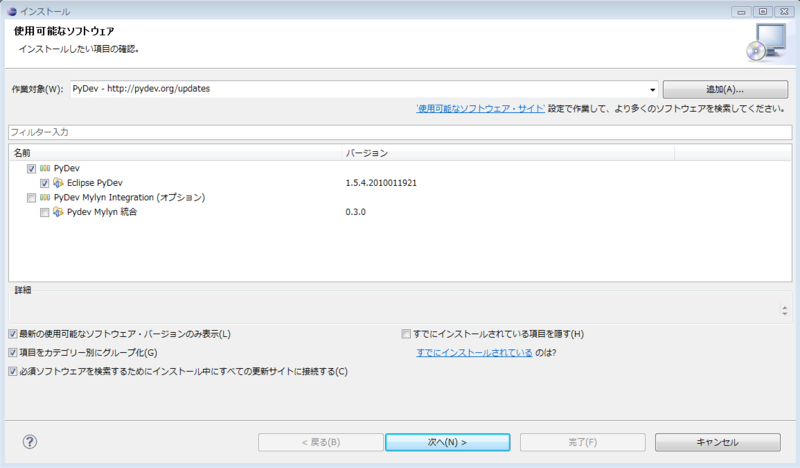Select the Pydev Mylyn 統合 row label

click(x=102, y=212)
